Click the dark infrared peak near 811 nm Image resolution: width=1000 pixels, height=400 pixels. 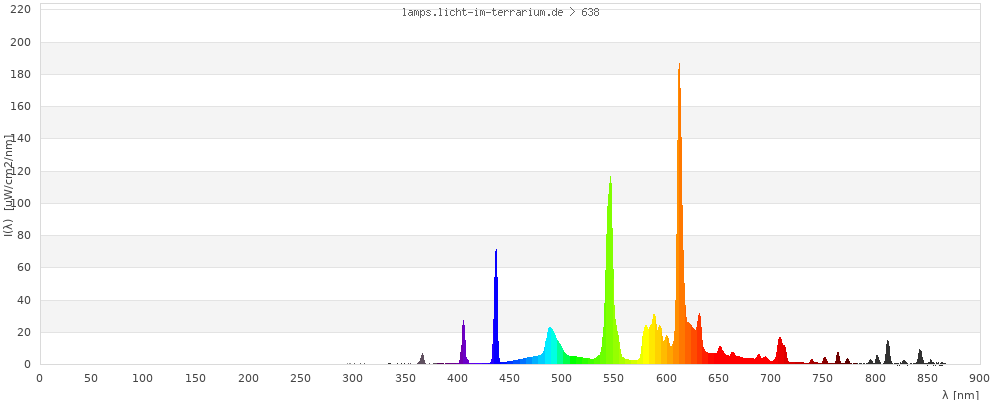tap(887, 354)
